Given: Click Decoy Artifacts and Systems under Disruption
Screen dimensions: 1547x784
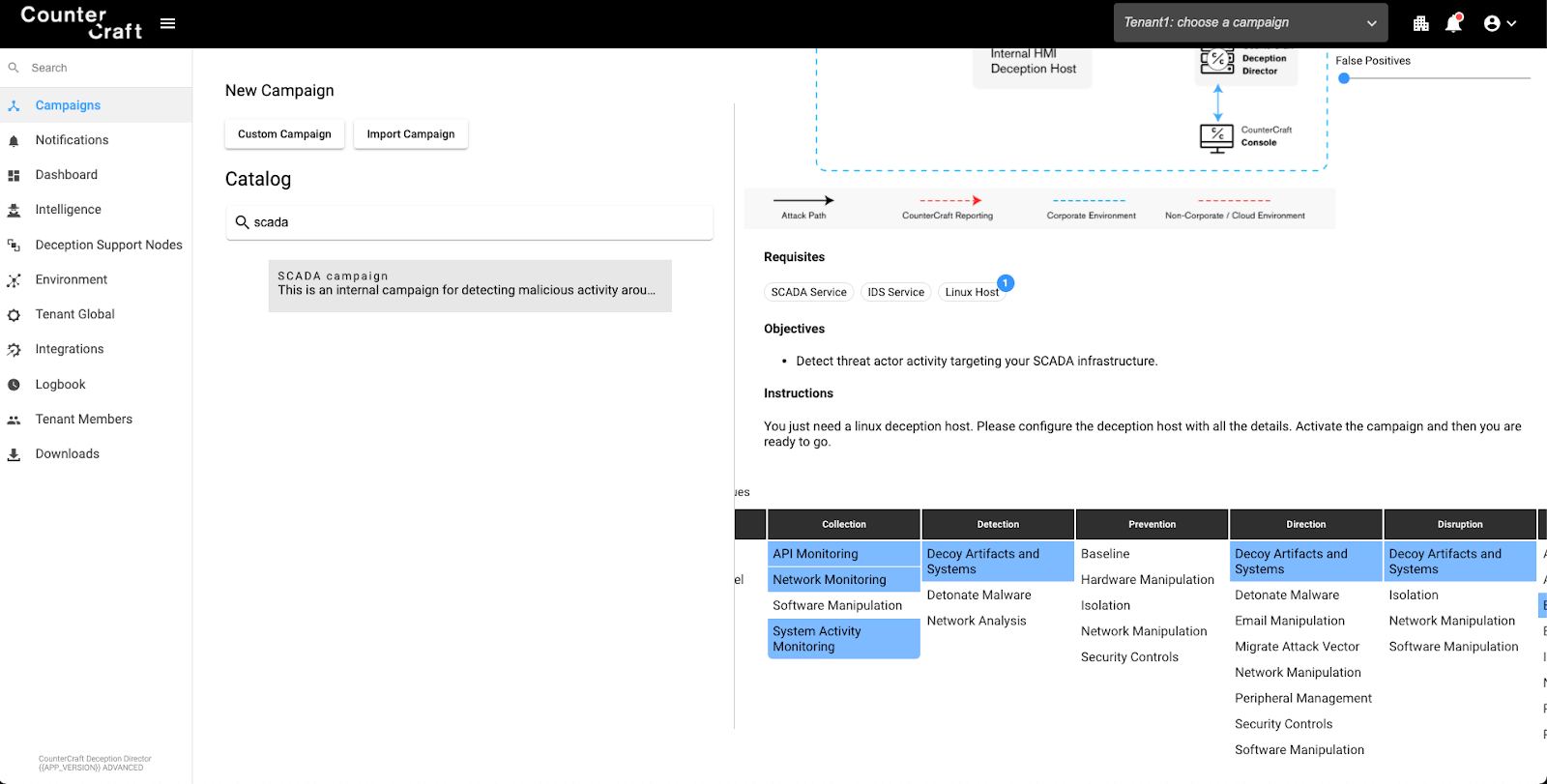Looking at the screenshot, I should click(1460, 562).
